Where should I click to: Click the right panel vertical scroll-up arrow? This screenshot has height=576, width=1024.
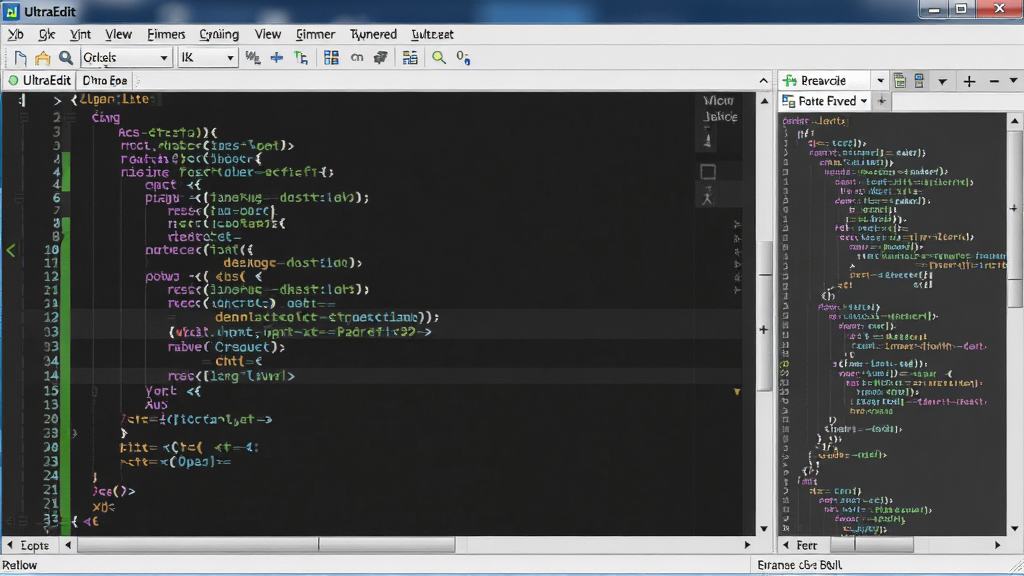coord(1014,121)
